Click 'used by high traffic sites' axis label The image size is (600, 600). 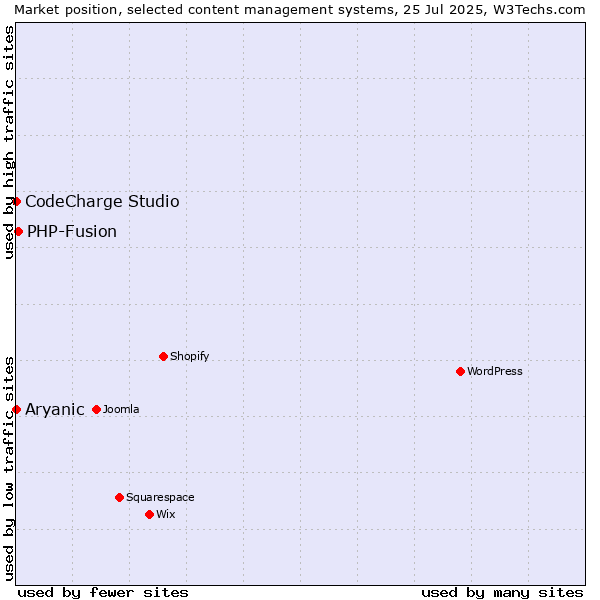(8, 142)
